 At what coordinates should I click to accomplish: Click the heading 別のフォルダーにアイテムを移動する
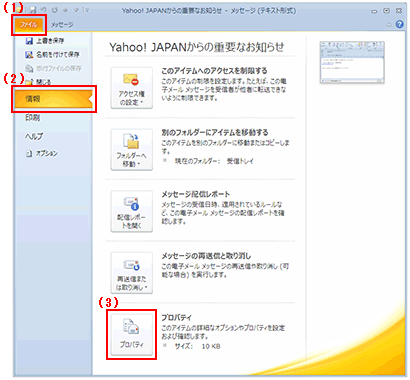coord(215,132)
